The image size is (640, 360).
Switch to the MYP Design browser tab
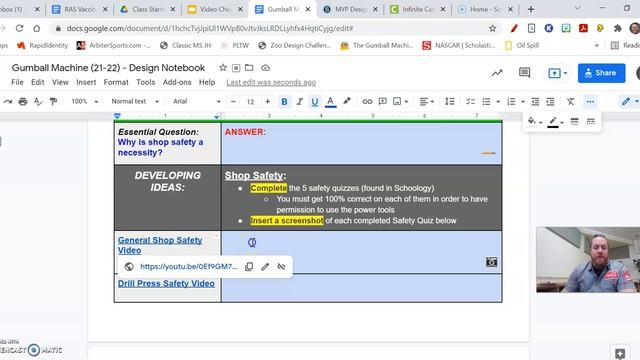click(x=350, y=9)
